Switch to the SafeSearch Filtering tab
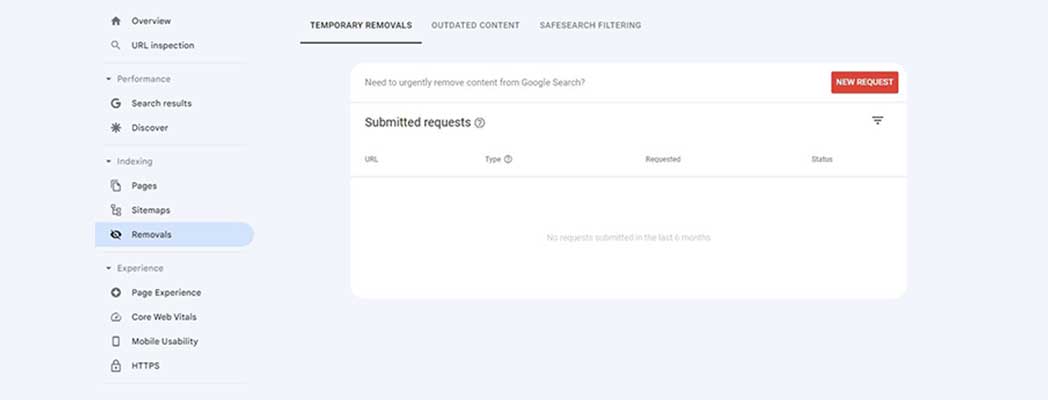Screen dimensions: 1048x400 point(590,25)
